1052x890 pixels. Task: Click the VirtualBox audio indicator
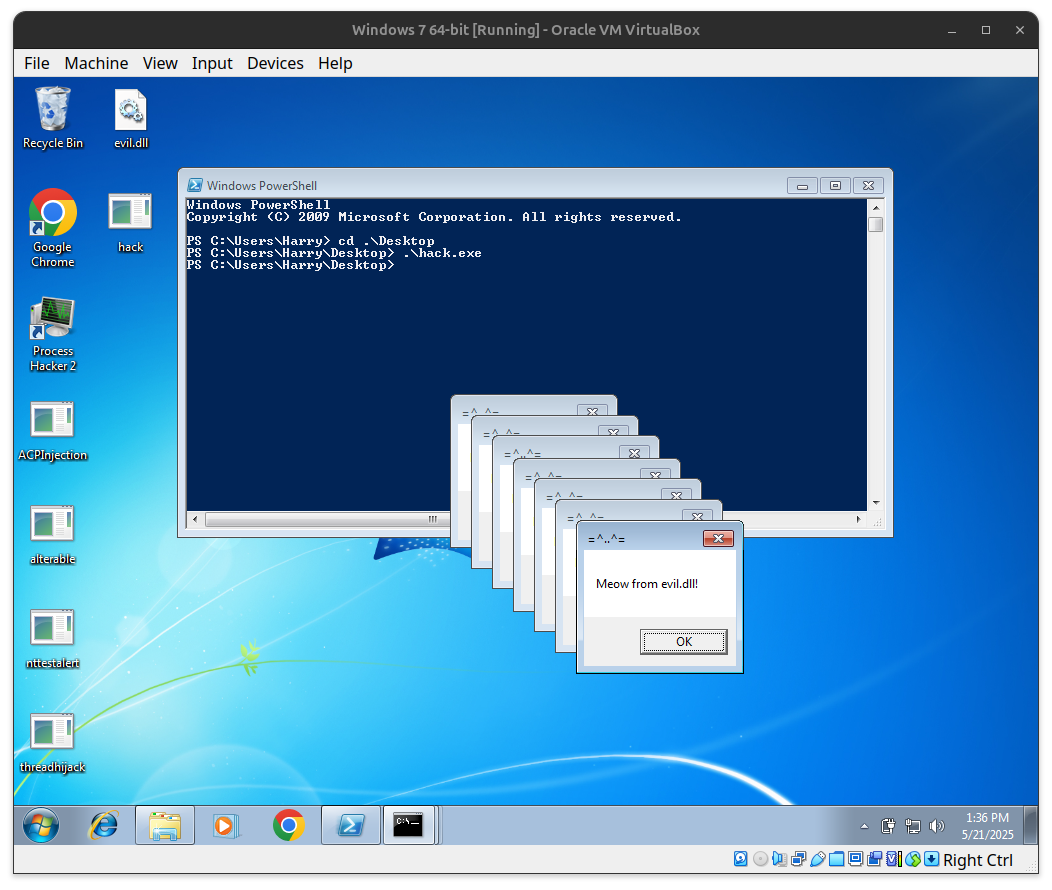point(779,859)
